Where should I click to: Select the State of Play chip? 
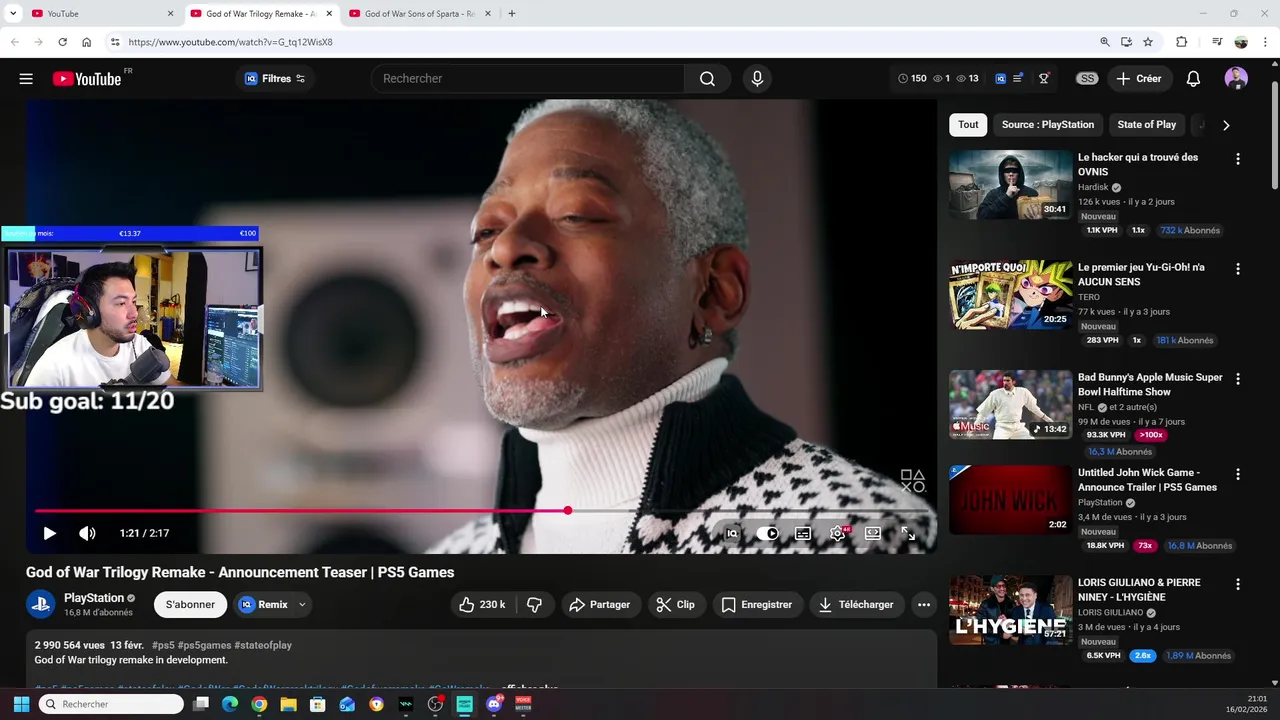(1146, 125)
